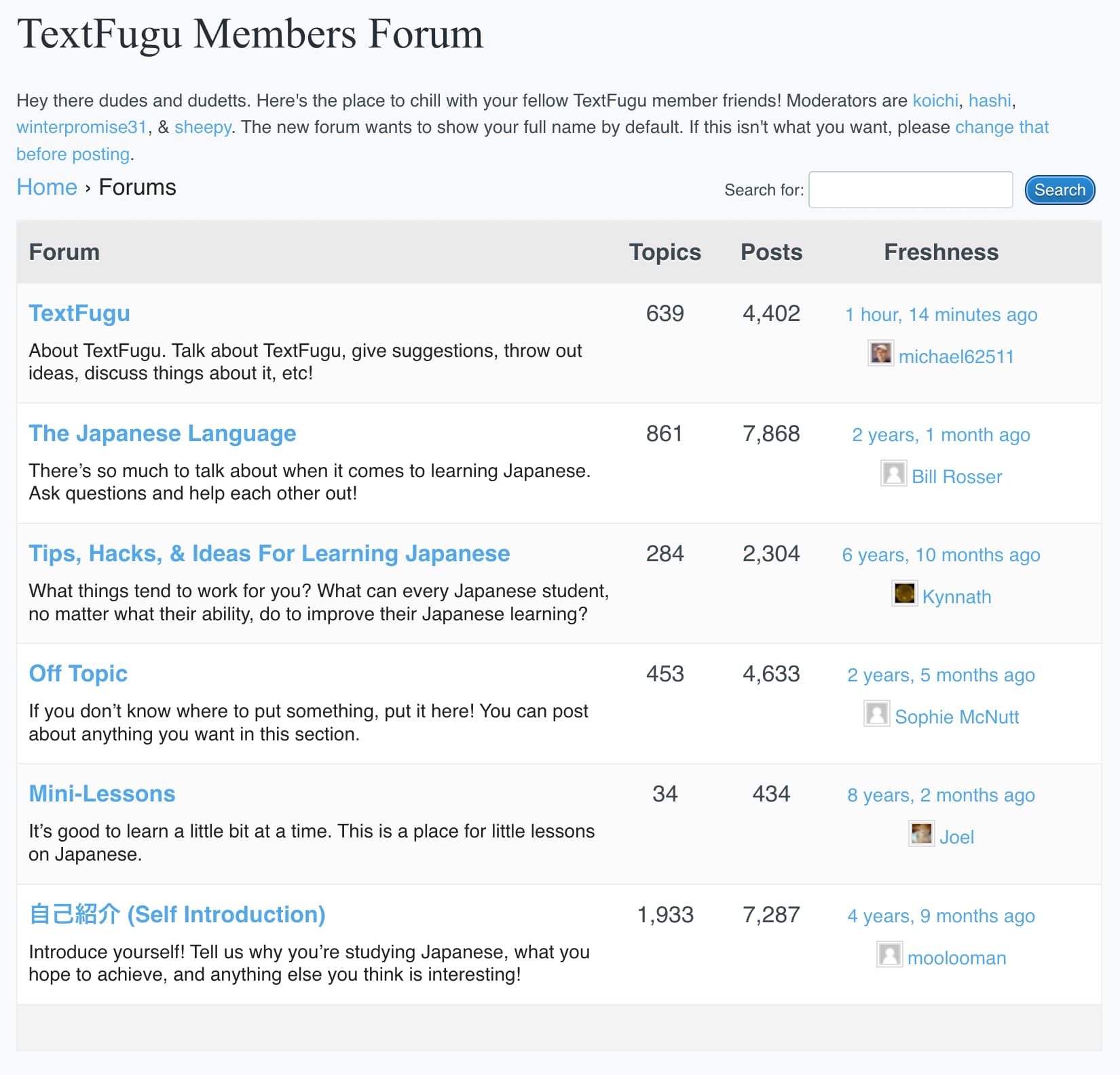Click the post count 434

pyautogui.click(x=771, y=794)
